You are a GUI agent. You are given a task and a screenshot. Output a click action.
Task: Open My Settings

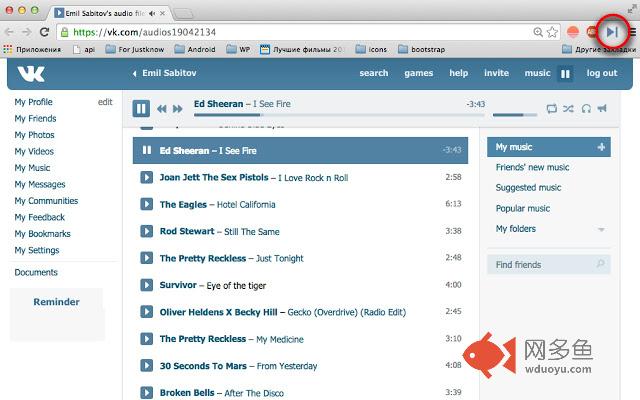tap(37, 250)
